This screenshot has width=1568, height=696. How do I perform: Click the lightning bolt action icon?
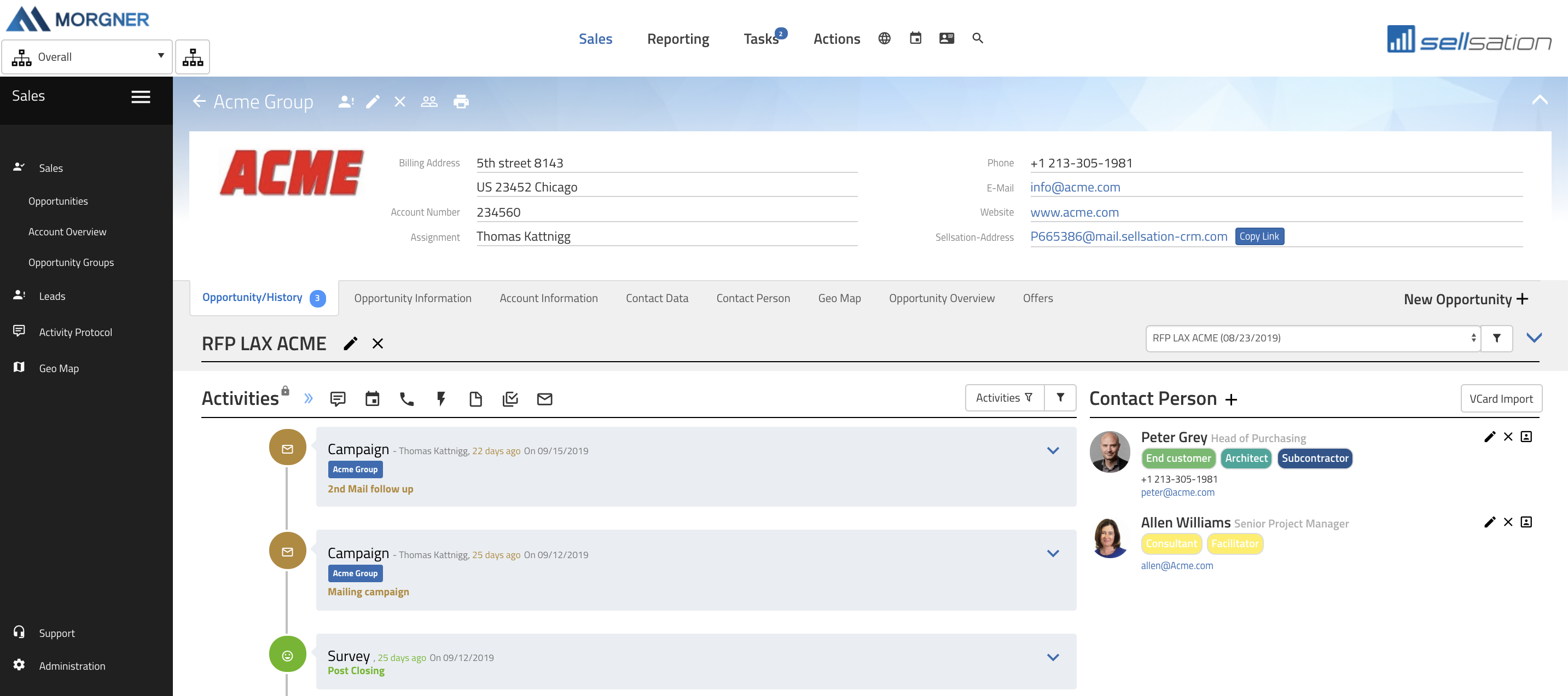442,399
